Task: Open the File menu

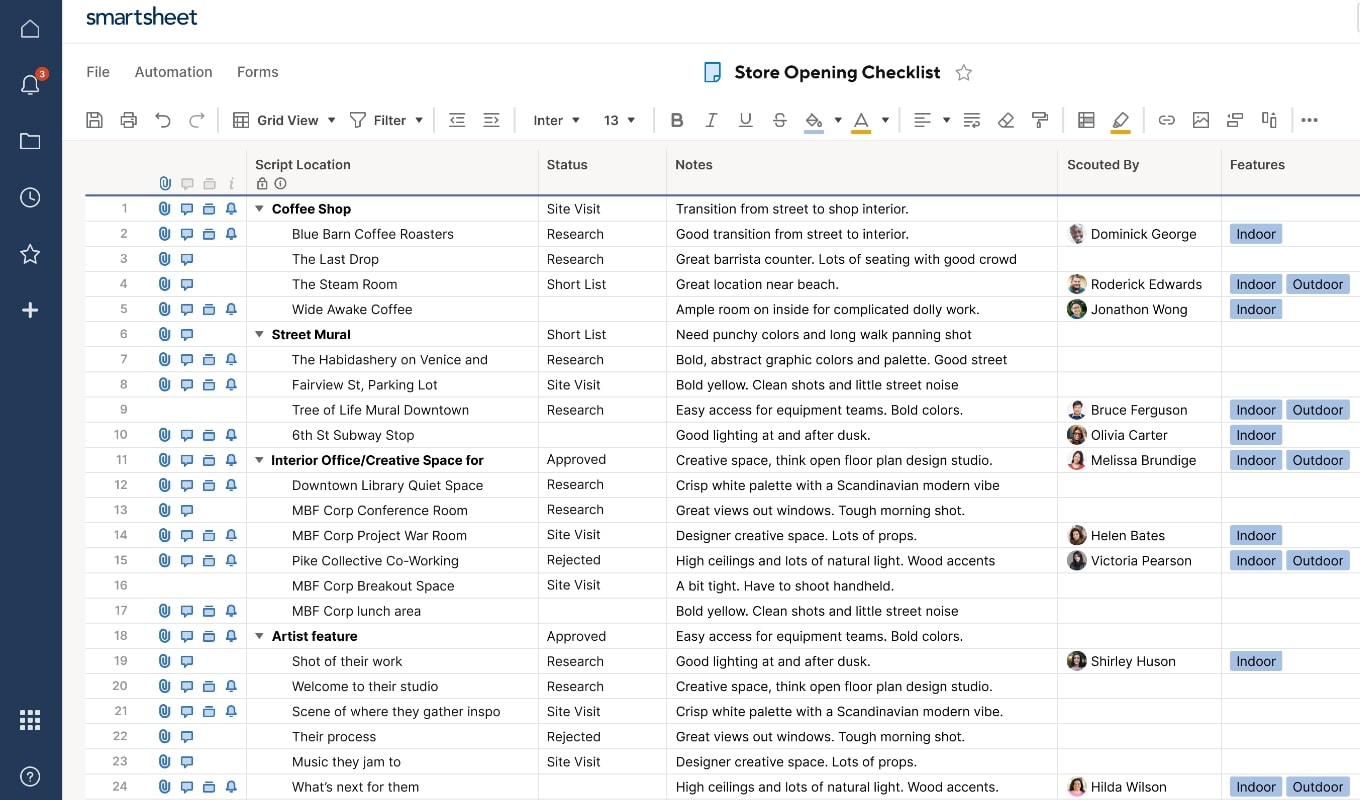Action: pos(98,72)
